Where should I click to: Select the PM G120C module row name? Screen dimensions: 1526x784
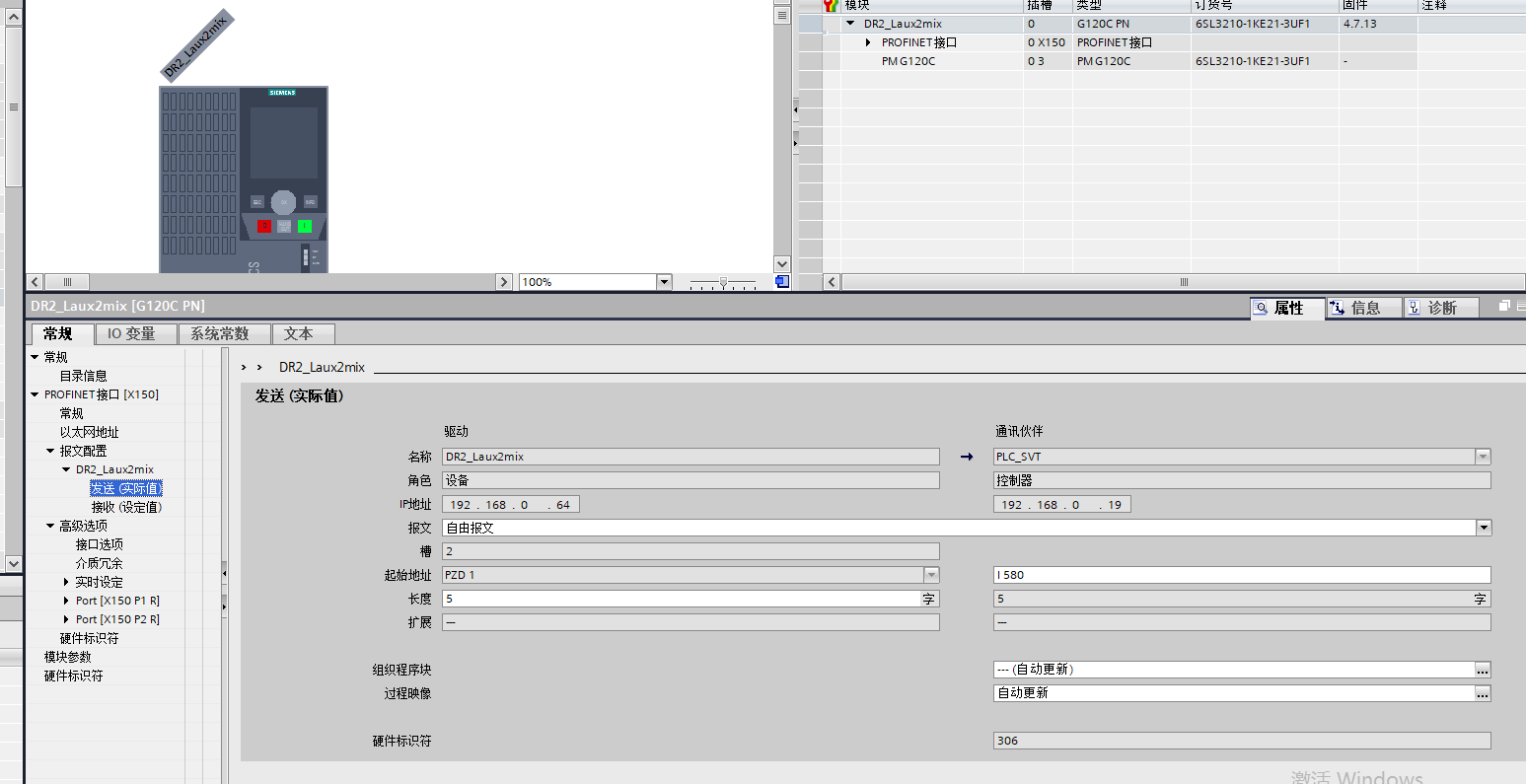(x=908, y=61)
